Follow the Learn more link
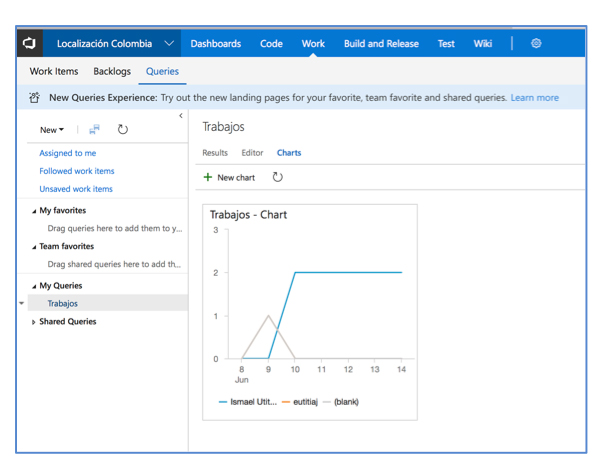This screenshot has width=602, height=474. click(x=534, y=98)
